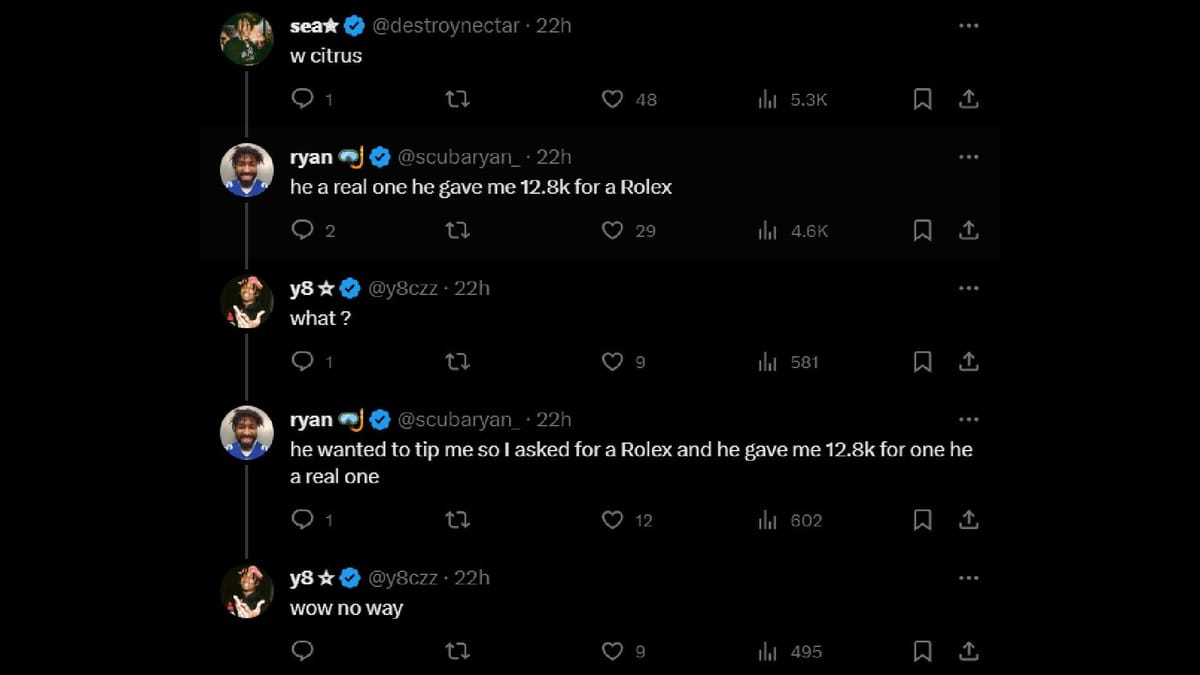Screen dimensions: 1200x675
Task: Open the more menu on ryan's second reply
Action: 968,419
